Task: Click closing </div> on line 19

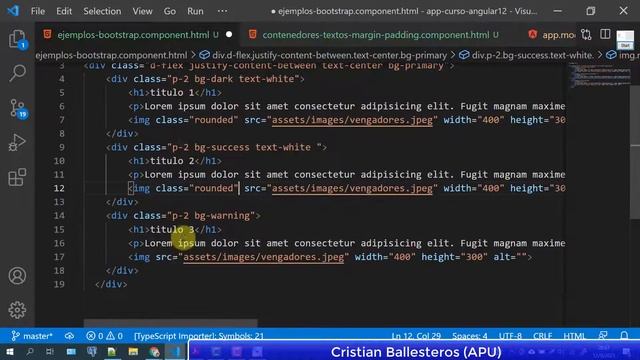Action: (x=111, y=284)
